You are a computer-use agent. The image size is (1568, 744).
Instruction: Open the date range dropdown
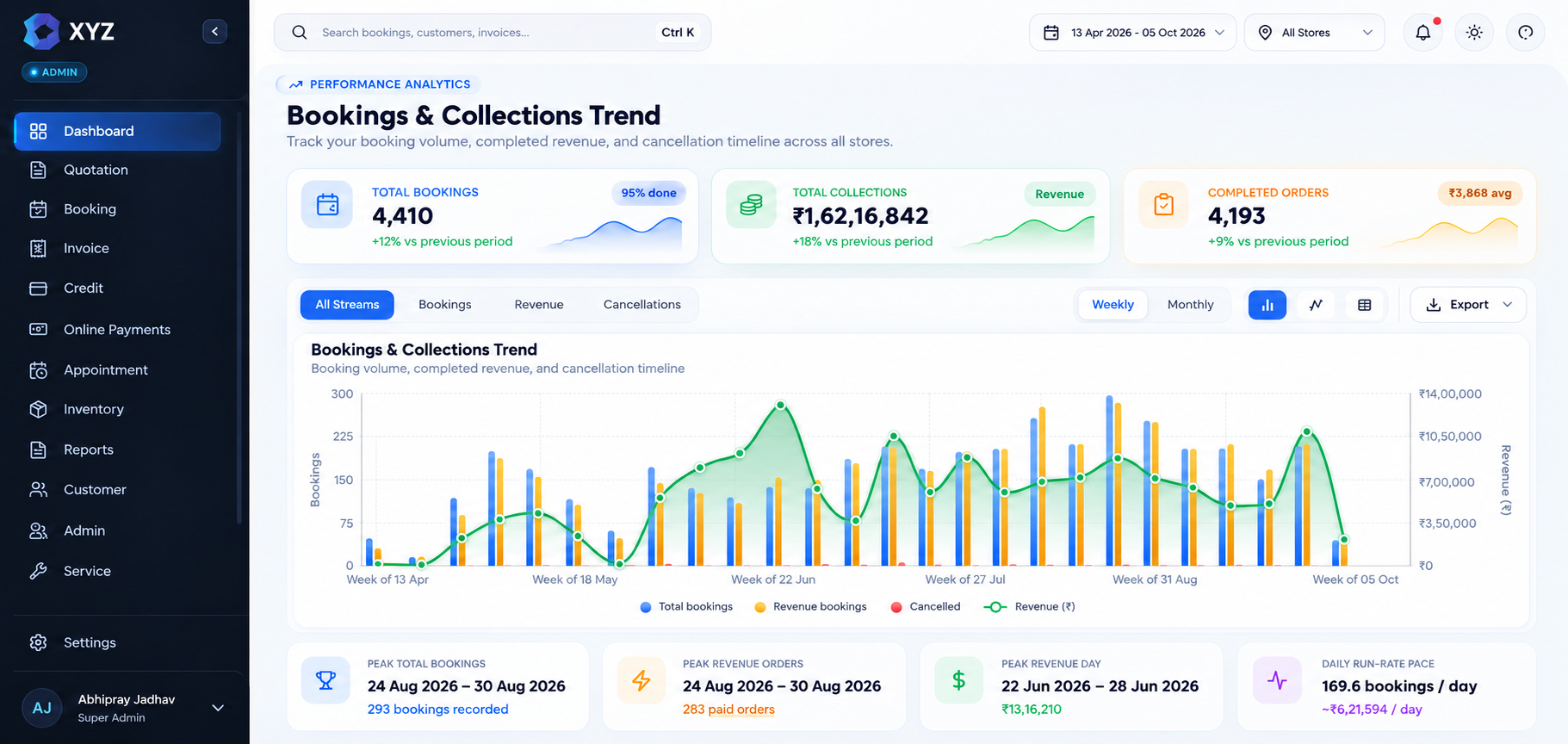1132,33
